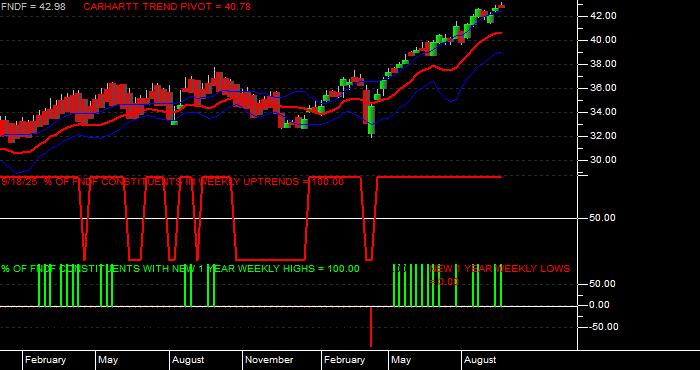The height and width of the screenshot is (370, 700).
Task: Select the 30.00 price axis value
Action: coord(603,160)
